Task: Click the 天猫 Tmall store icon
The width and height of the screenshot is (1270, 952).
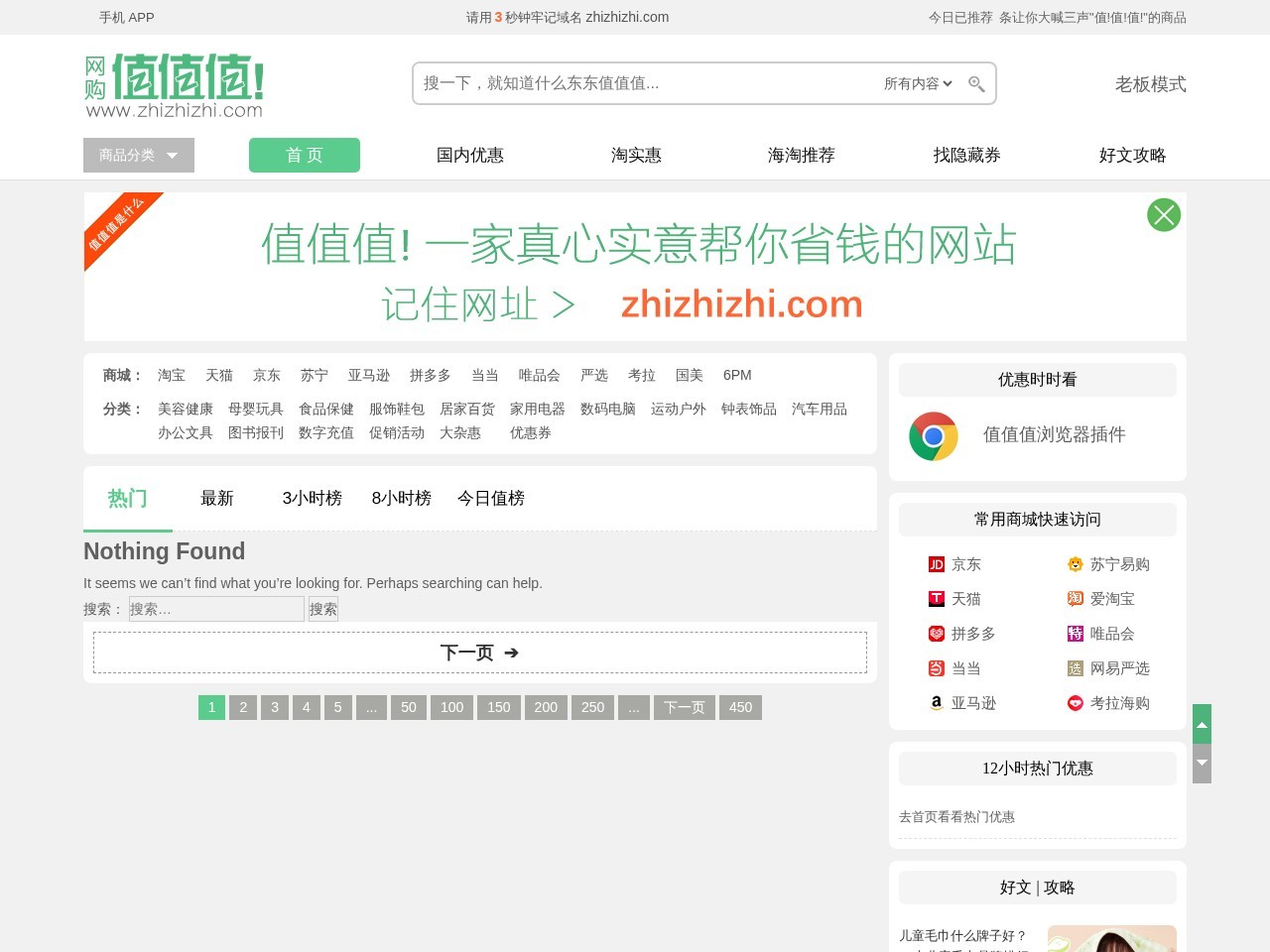Action: click(936, 599)
